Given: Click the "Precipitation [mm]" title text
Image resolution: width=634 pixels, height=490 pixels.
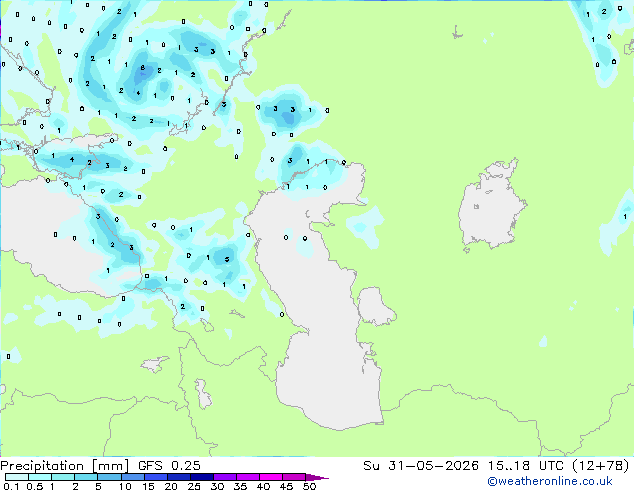Looking at the screenshot, I should click(65, 466).
